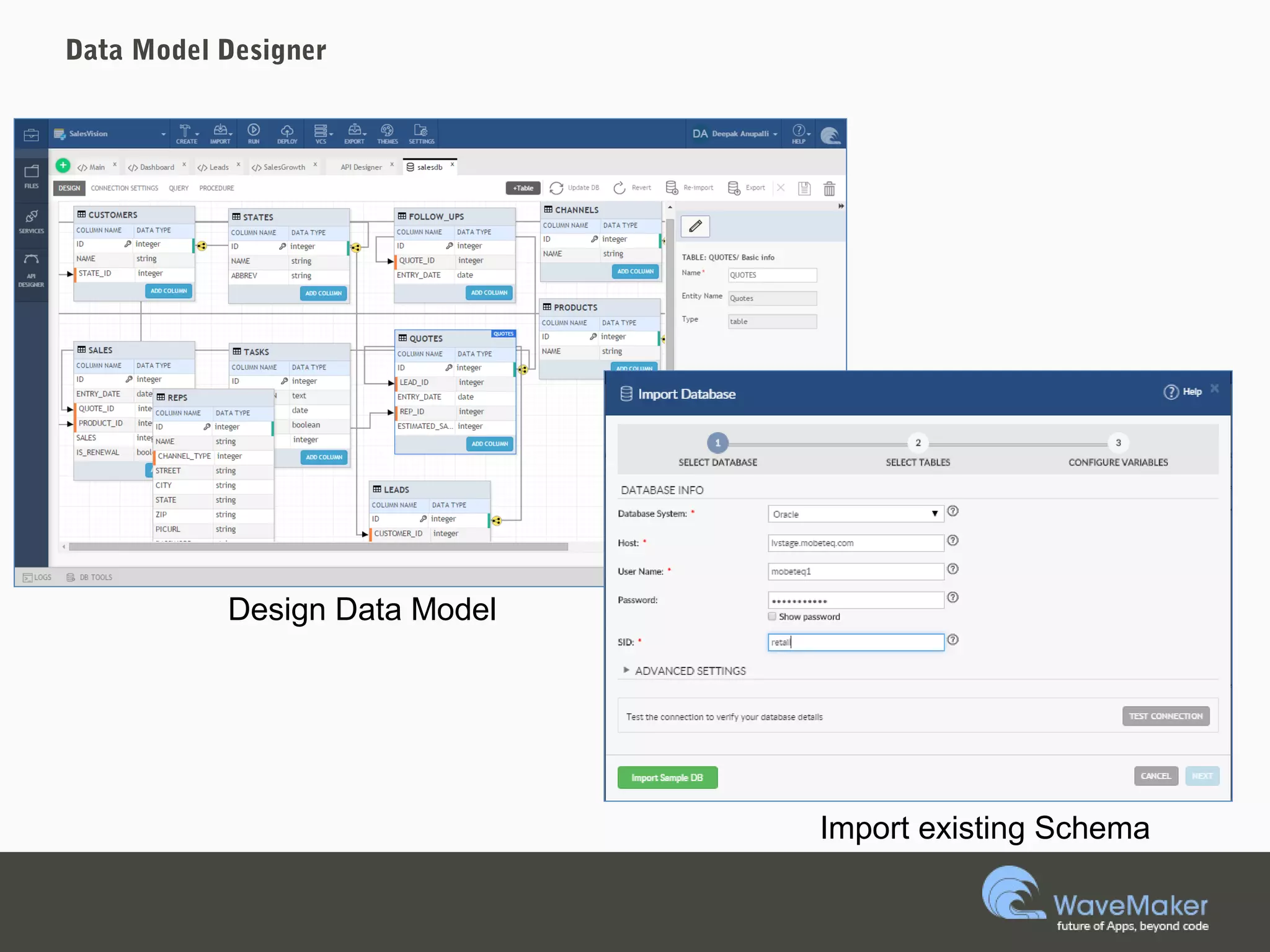Add a new page with green plus
The width and height of the screenshot is (1270, 952).
tap(63, 165)
